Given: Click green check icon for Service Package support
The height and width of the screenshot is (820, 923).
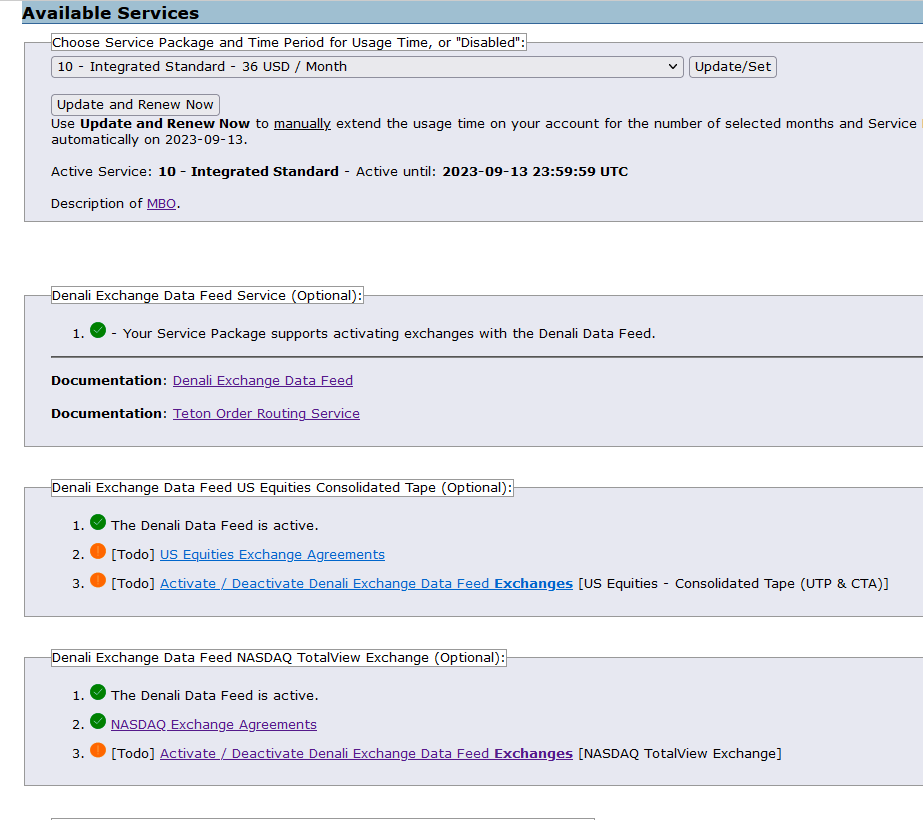Looking at the screenshot, I should coord(98,330).
